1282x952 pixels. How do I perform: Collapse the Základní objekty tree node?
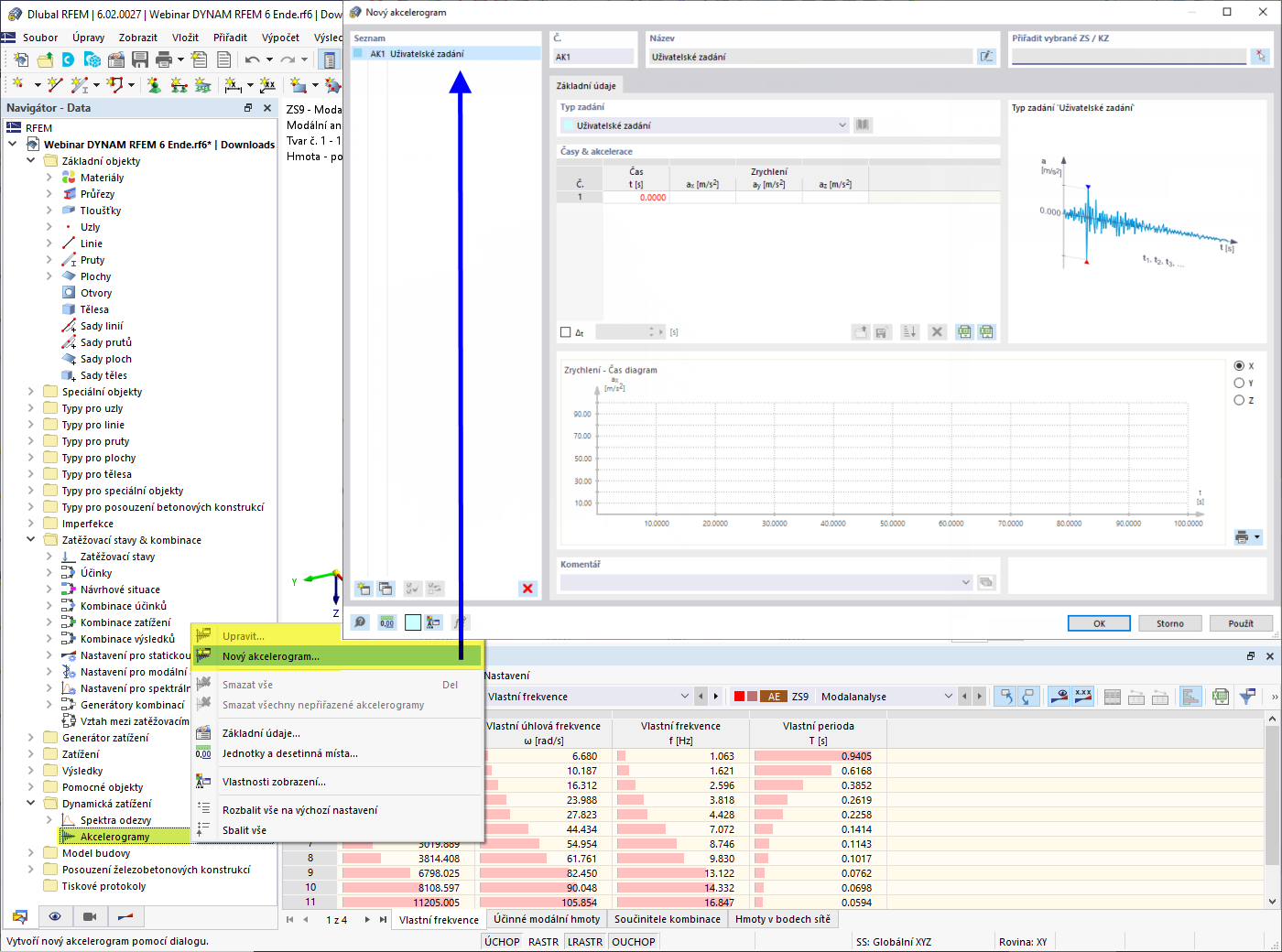tap(30, 161)
